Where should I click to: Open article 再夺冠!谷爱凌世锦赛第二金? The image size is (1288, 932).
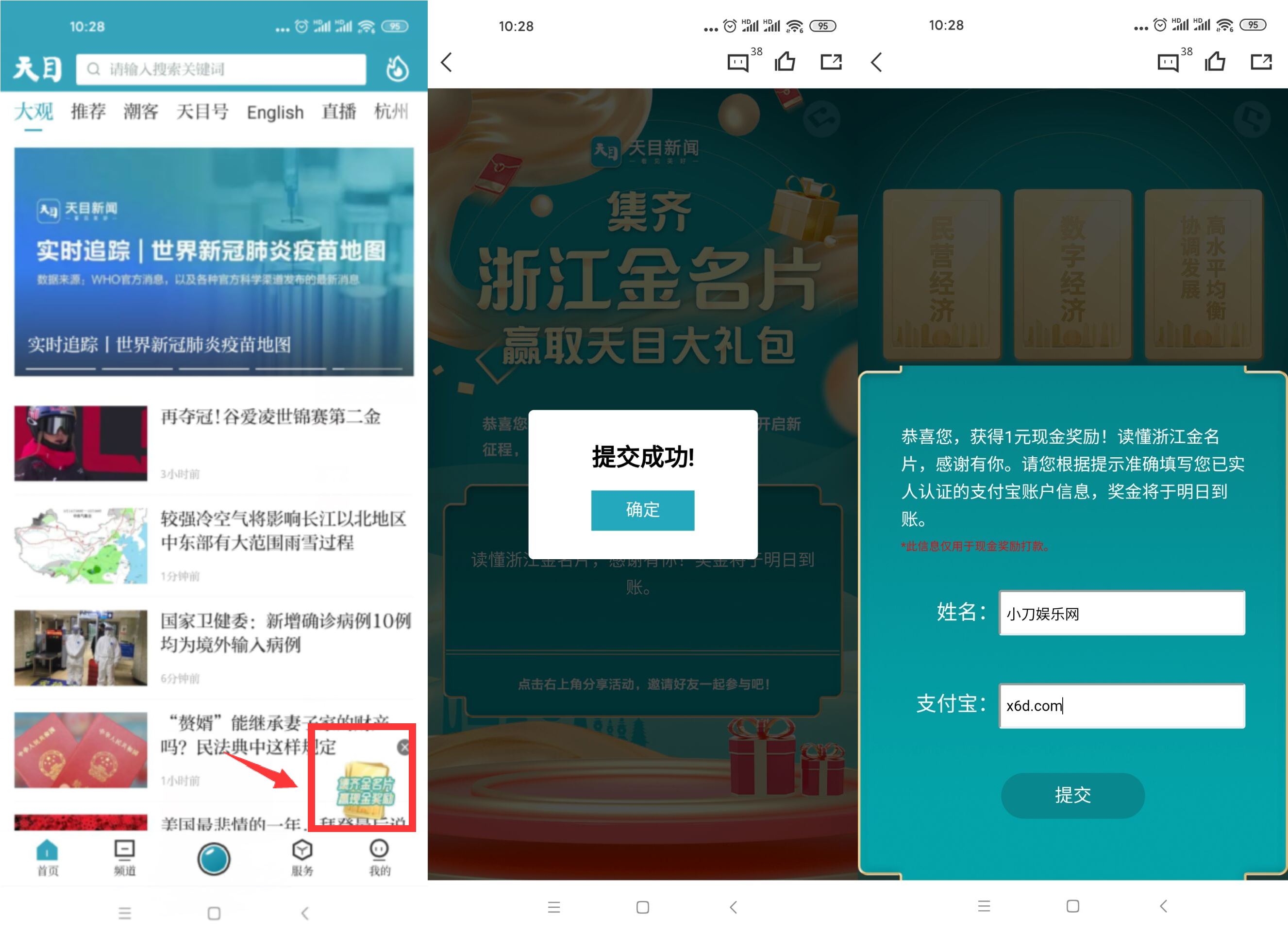click(x=270, y=416)
